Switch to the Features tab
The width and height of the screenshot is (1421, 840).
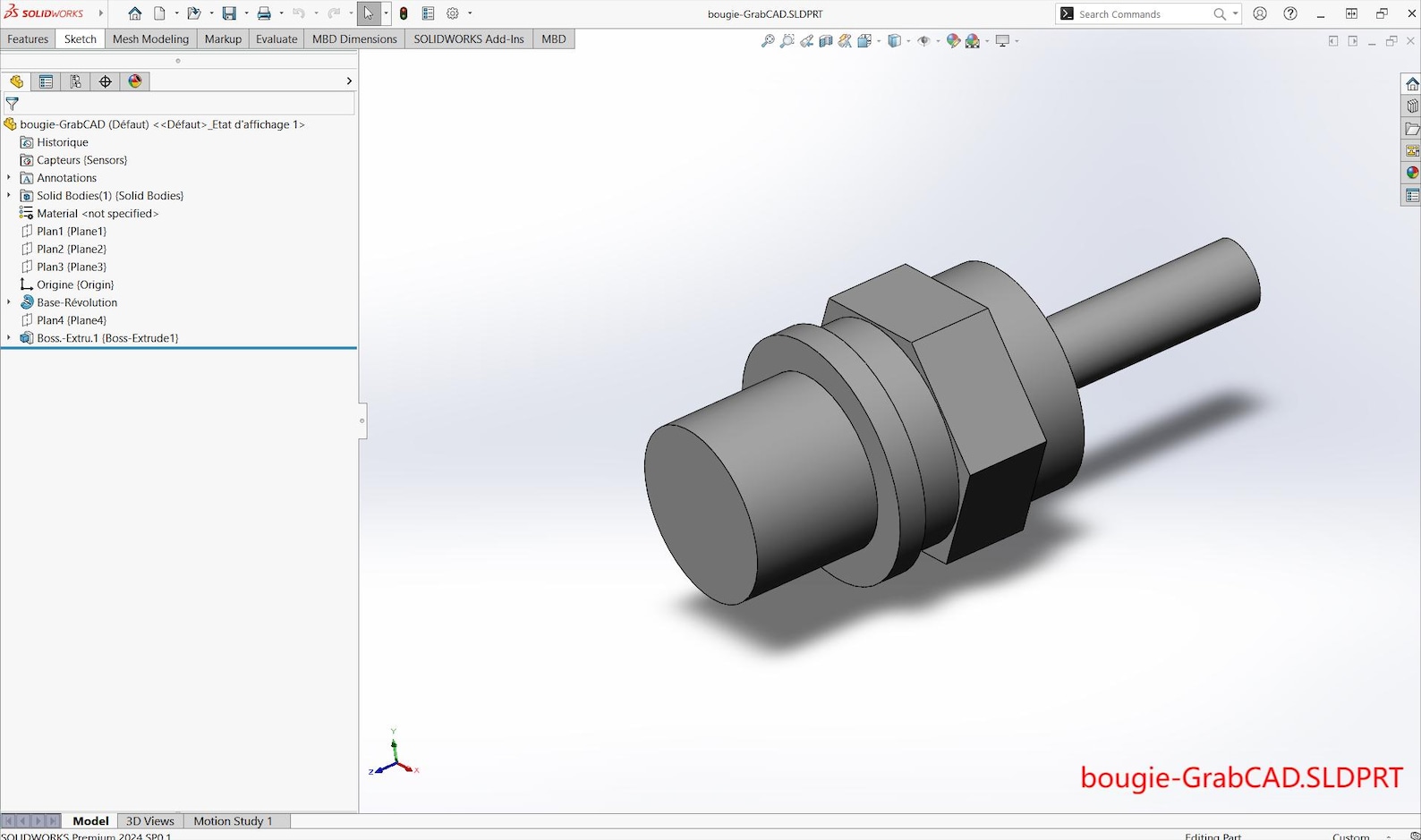pyautogui.click(x=28, y=39)
